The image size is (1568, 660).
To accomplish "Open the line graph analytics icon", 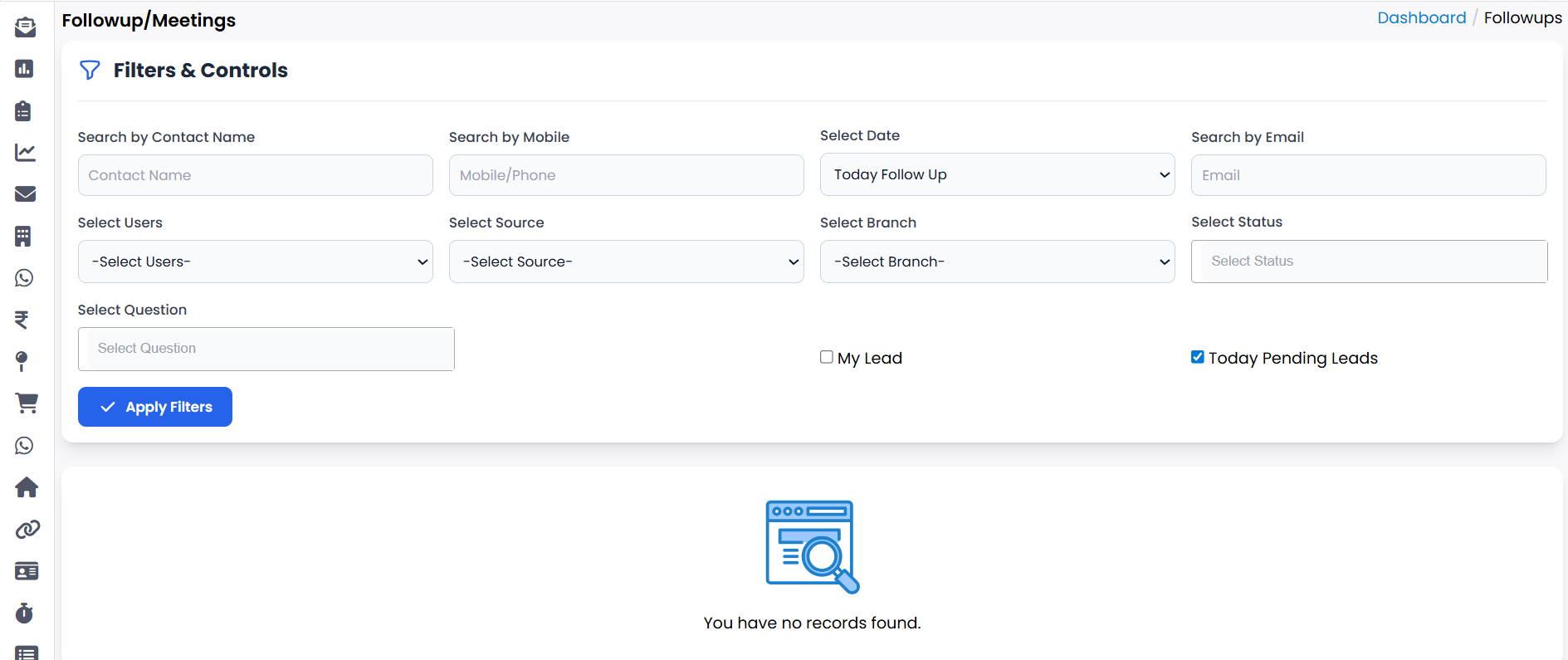I will click(x=25, y=153).
